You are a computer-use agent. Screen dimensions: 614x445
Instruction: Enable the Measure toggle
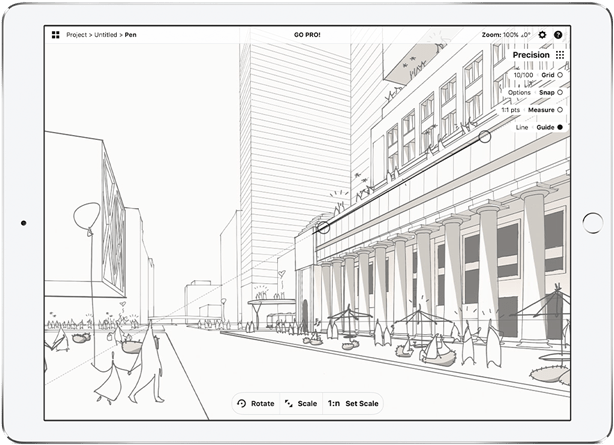click(560, 110)
